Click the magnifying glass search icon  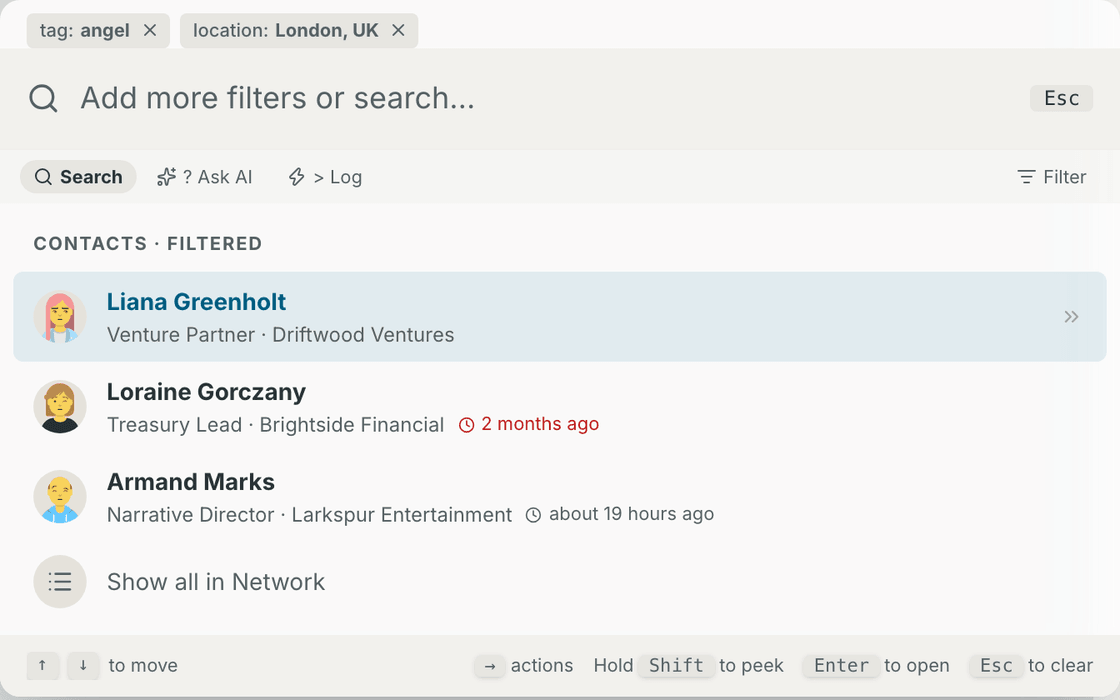tap(44, 99)
